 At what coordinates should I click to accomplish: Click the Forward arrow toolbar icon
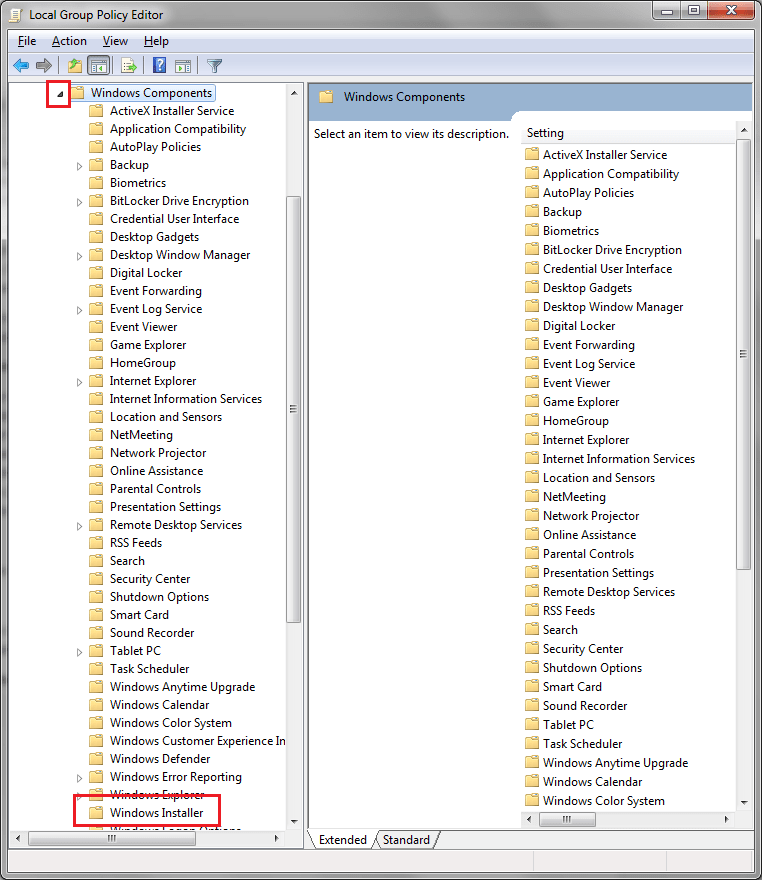click(44, 66)
